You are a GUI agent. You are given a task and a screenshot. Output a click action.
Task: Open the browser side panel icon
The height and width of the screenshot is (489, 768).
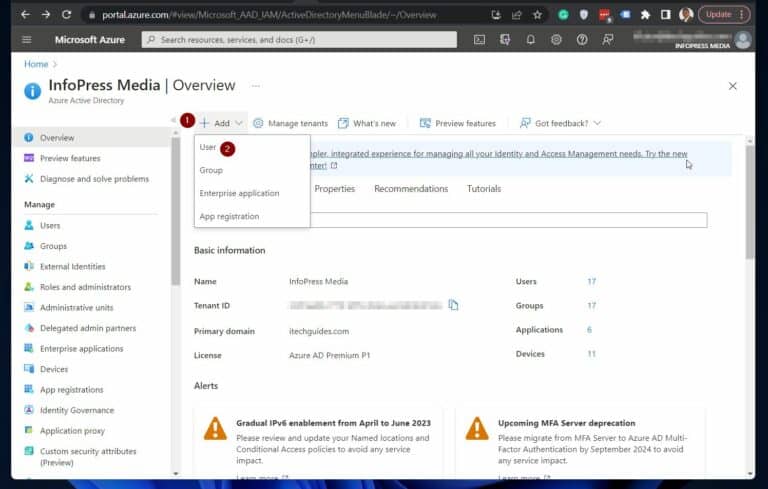(666, 15)
